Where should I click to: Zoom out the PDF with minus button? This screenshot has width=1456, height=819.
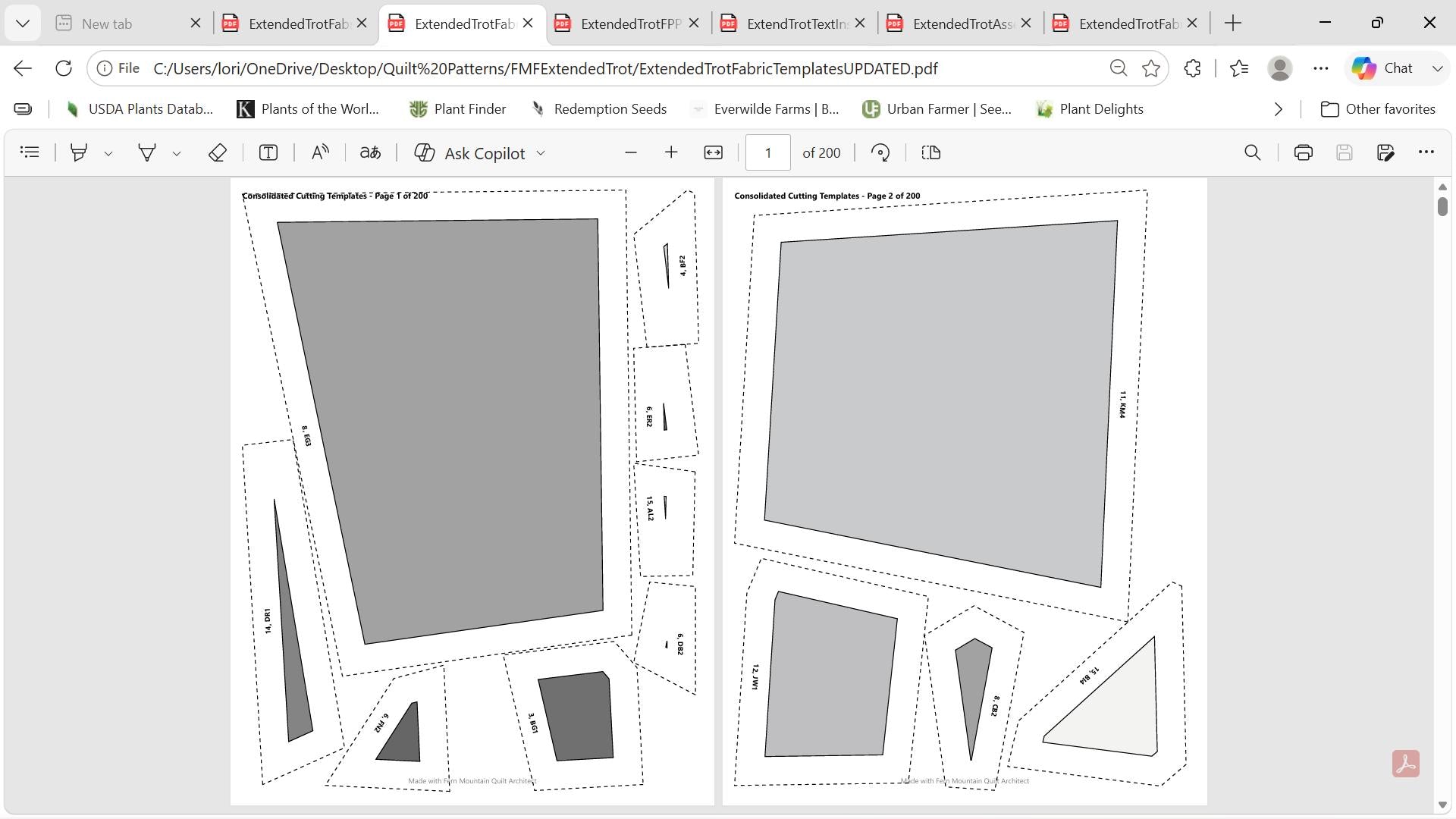click(x=631, y=152)
